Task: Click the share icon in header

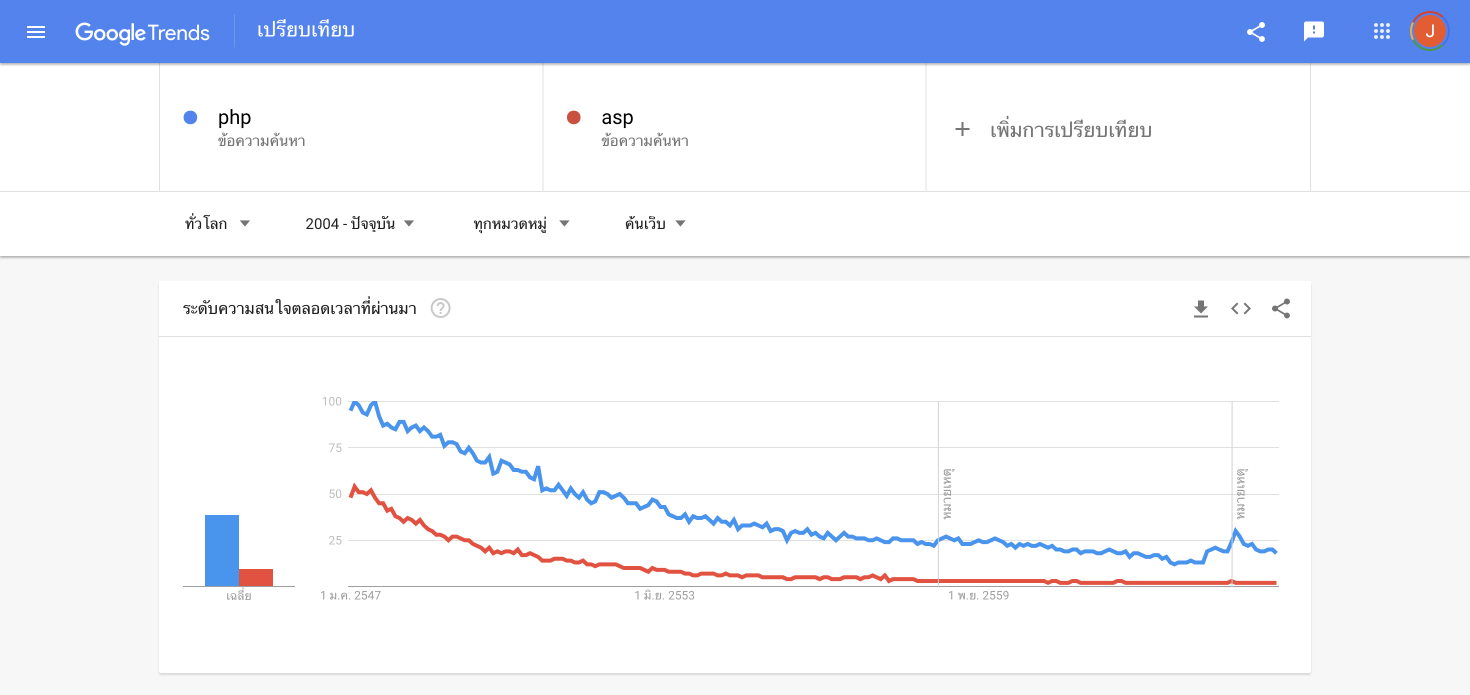Action: pos(1256,32)
